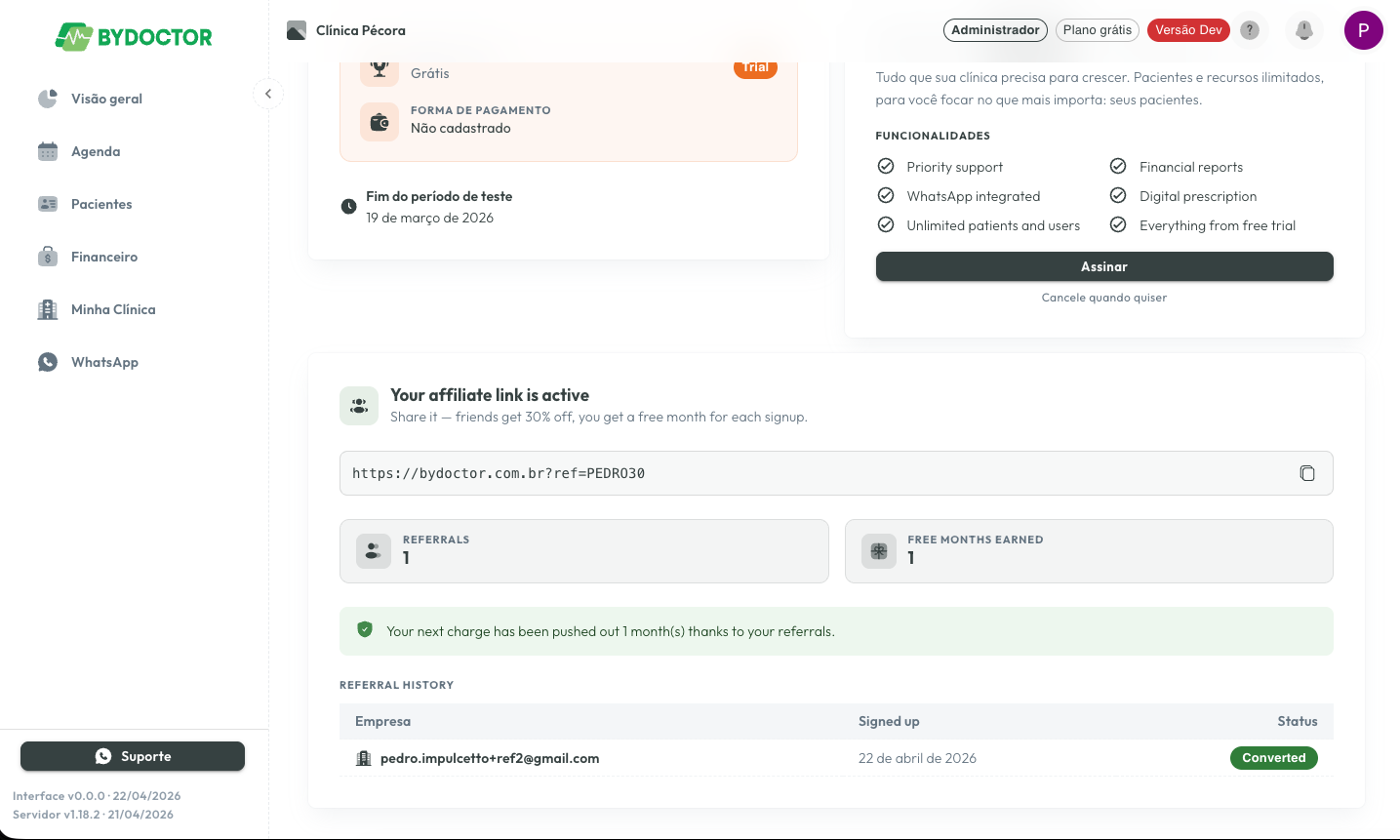Click checkmark next to Priority support
The image size is (1400, 840).
pyautogui.click(x=886, y=166)
